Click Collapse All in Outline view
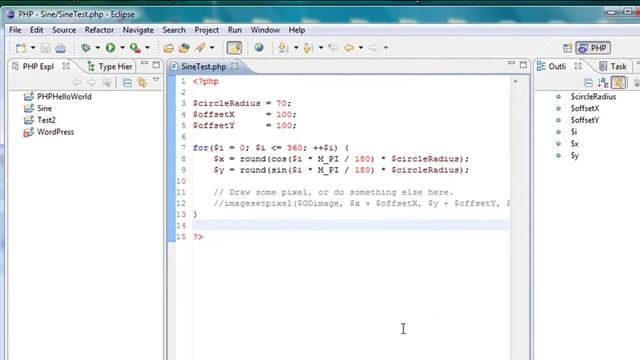 click(588, 83)
